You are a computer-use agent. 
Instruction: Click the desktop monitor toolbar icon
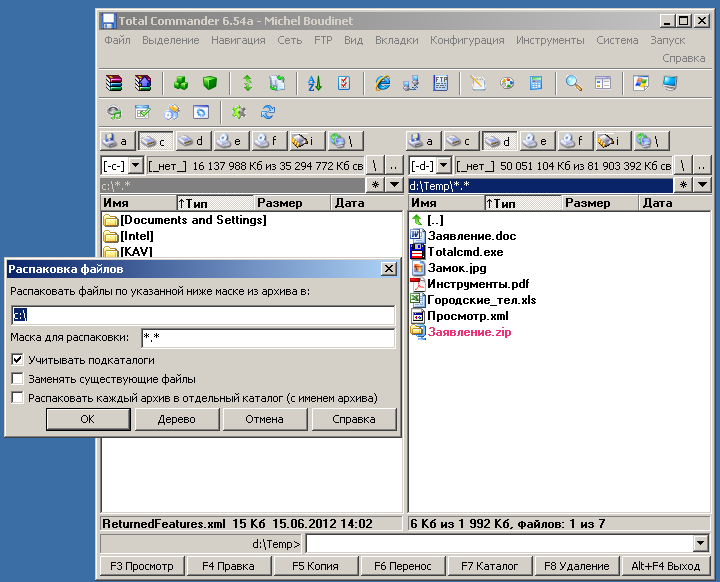[x=670, y=83]
